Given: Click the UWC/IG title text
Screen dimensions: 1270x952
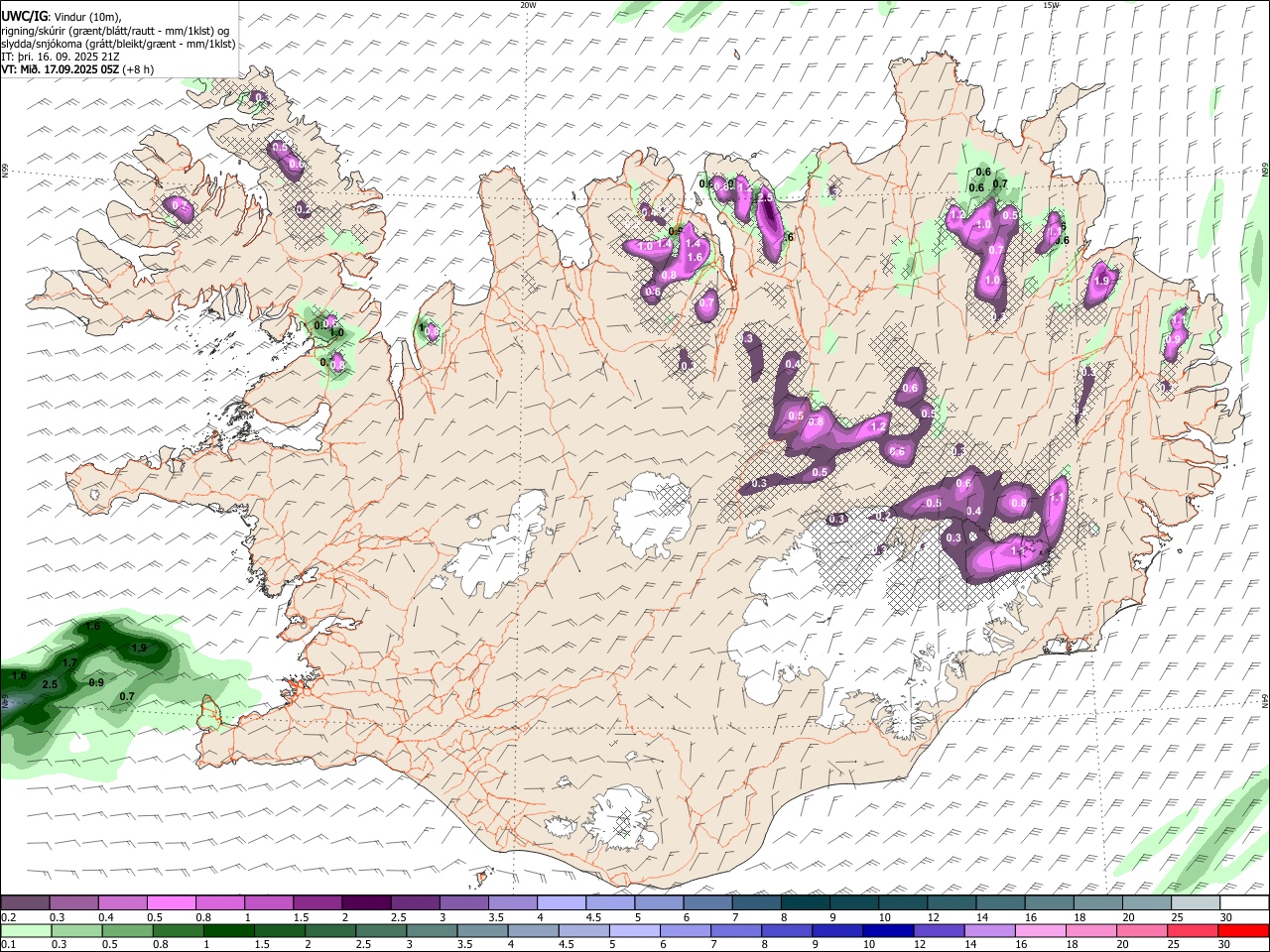Looking at the screenshot, I should (23, 16).
